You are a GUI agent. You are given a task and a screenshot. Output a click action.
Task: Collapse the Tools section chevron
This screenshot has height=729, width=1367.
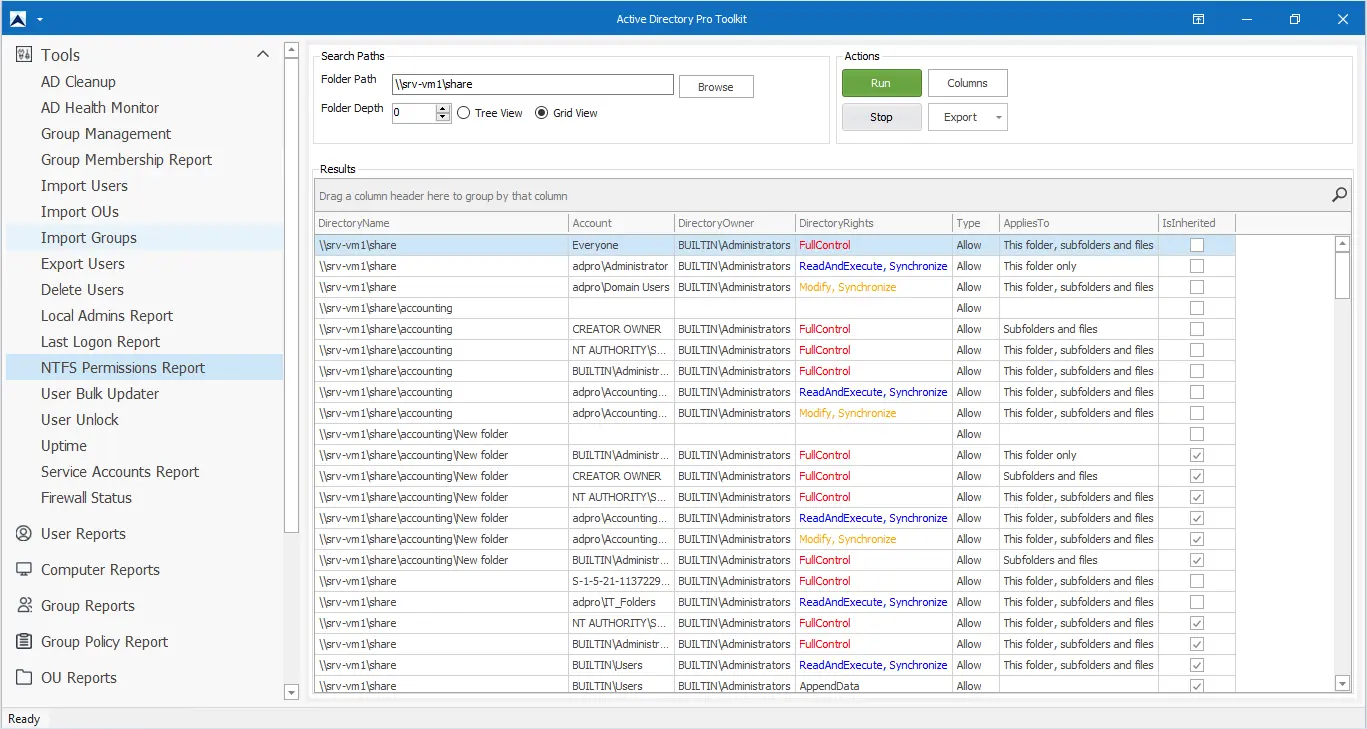pyautogui.click(x=263, y=54)
